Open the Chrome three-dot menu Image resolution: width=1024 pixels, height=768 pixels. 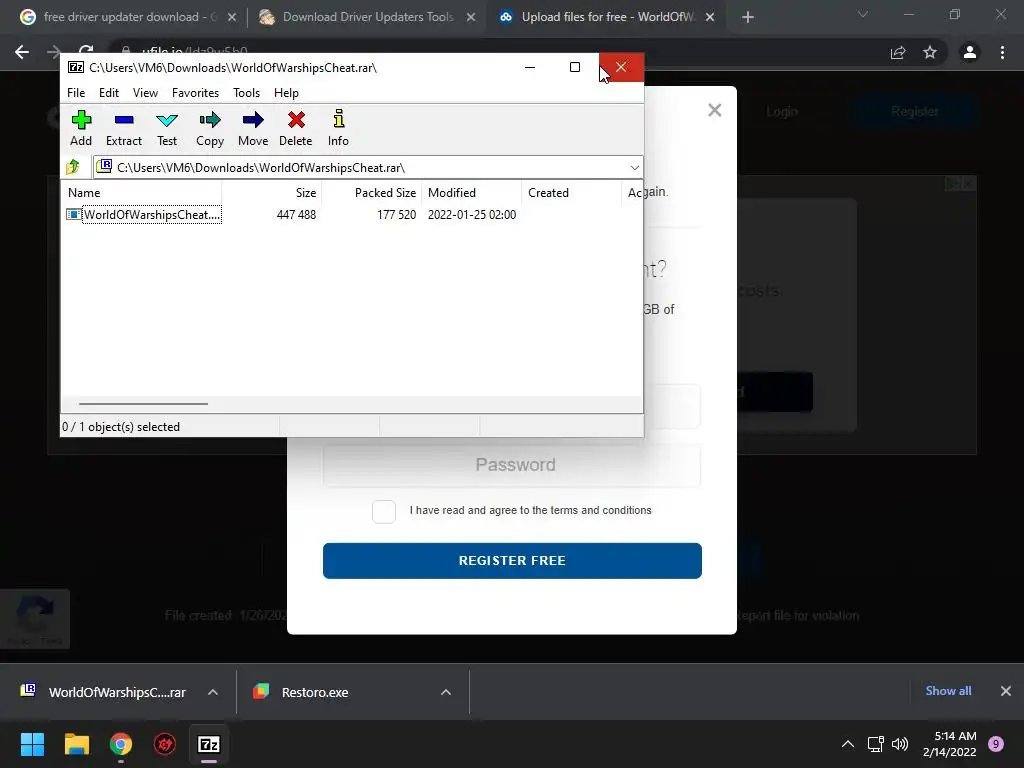tap(1002, 52)
